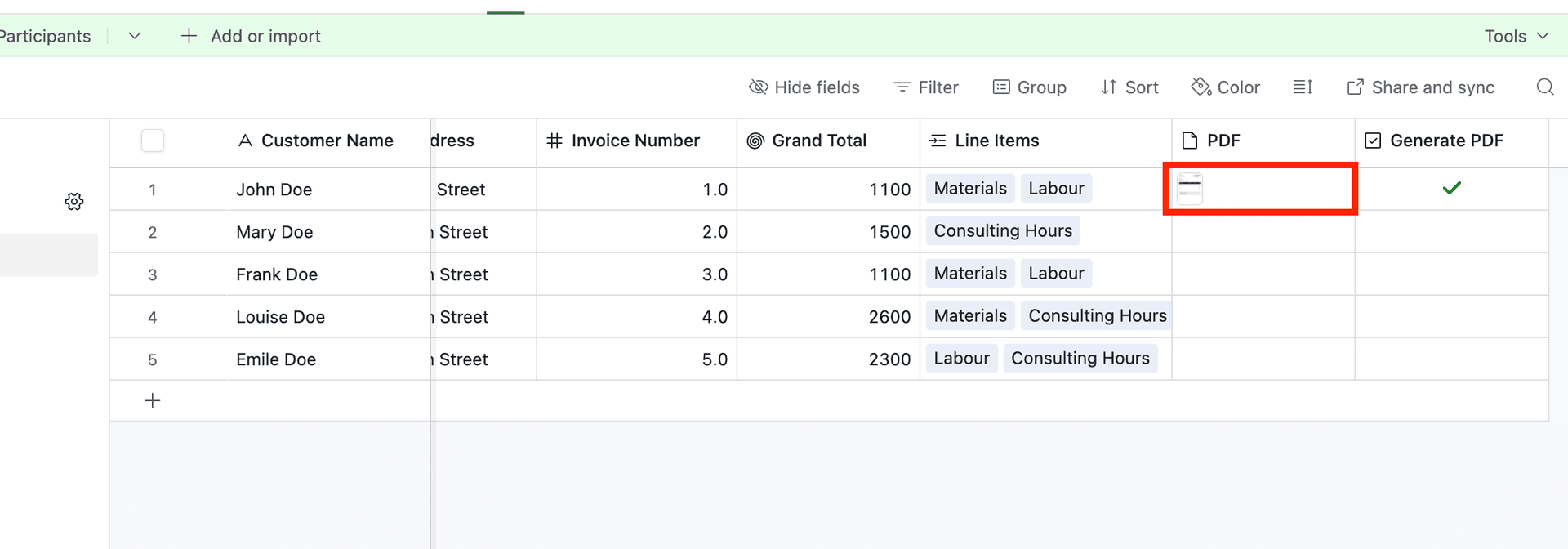This screenshot has width=1568, height=549.
Task: Open search with the magnifier icon
Action: (x=1545, y=87)
